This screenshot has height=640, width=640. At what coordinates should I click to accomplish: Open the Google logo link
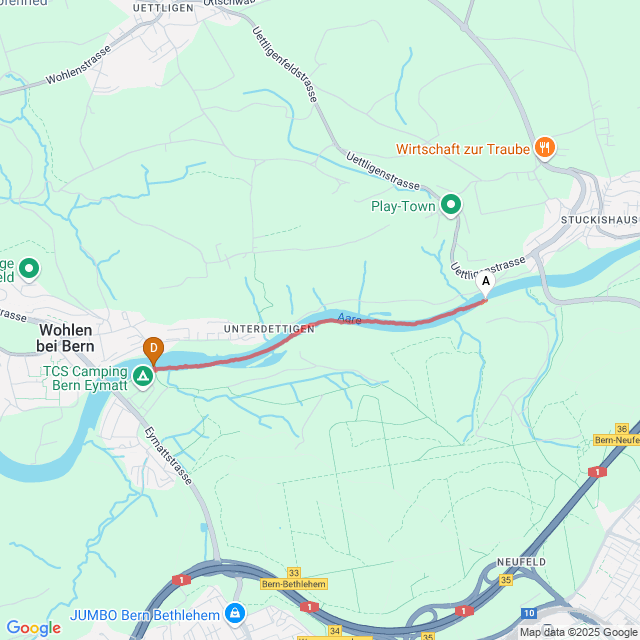pyautogui.click(x=33, y=627)
